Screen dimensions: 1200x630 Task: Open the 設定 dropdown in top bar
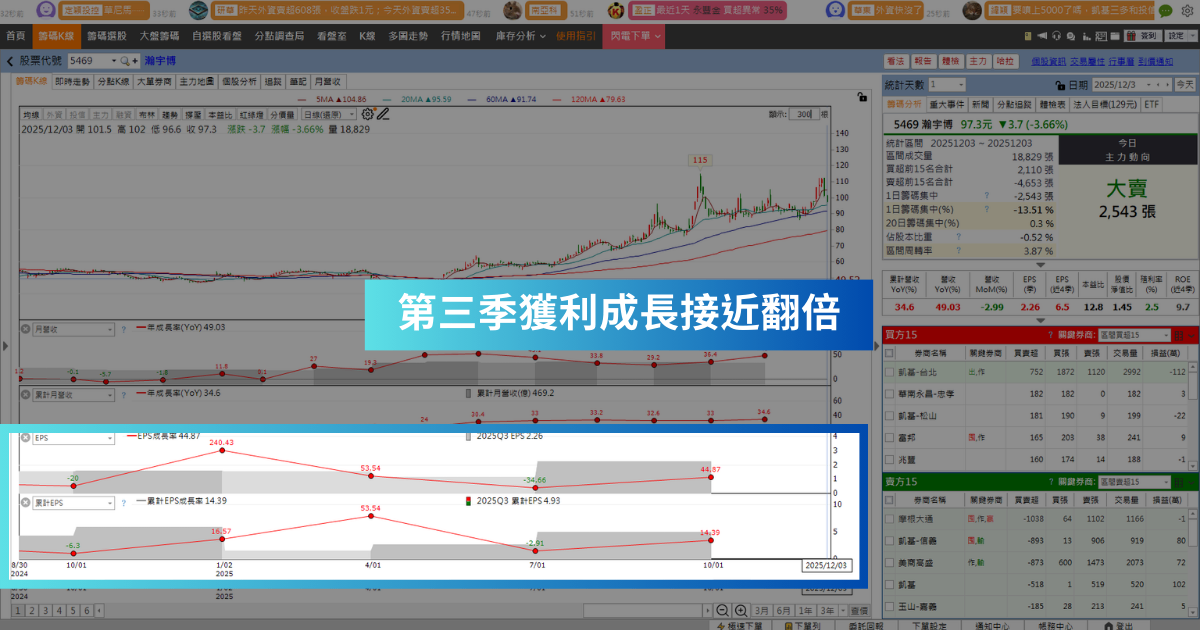coord(1183,36)
